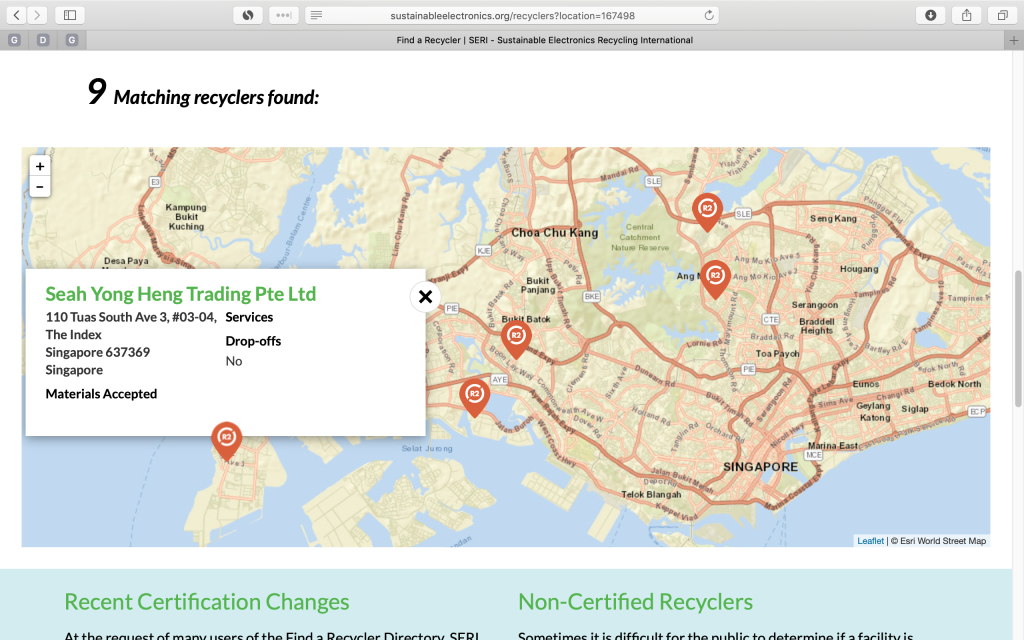Click the recycler pin in western Tuas area
This screenshot has width=1024, height=640.
pos(226,438)
